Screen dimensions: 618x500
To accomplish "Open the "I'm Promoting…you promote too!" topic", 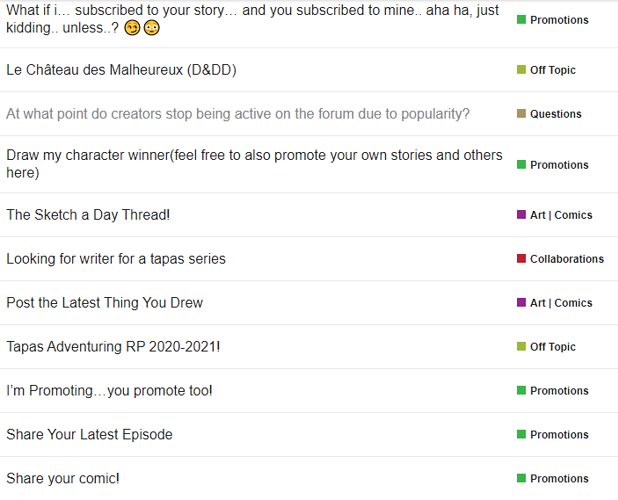I will [109, 391].
